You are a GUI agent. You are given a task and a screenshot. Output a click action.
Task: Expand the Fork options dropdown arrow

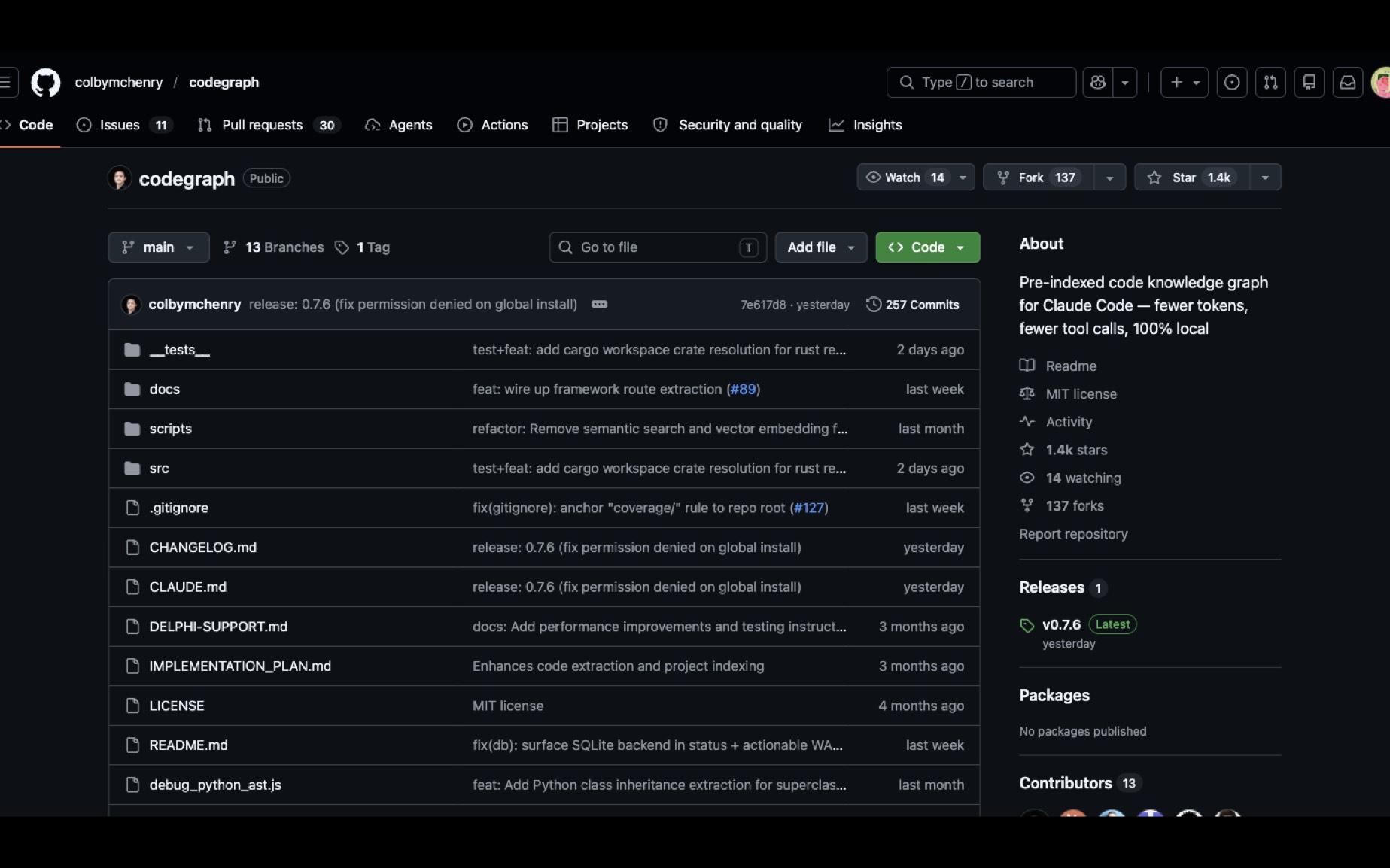click(x=1110, y=178)
